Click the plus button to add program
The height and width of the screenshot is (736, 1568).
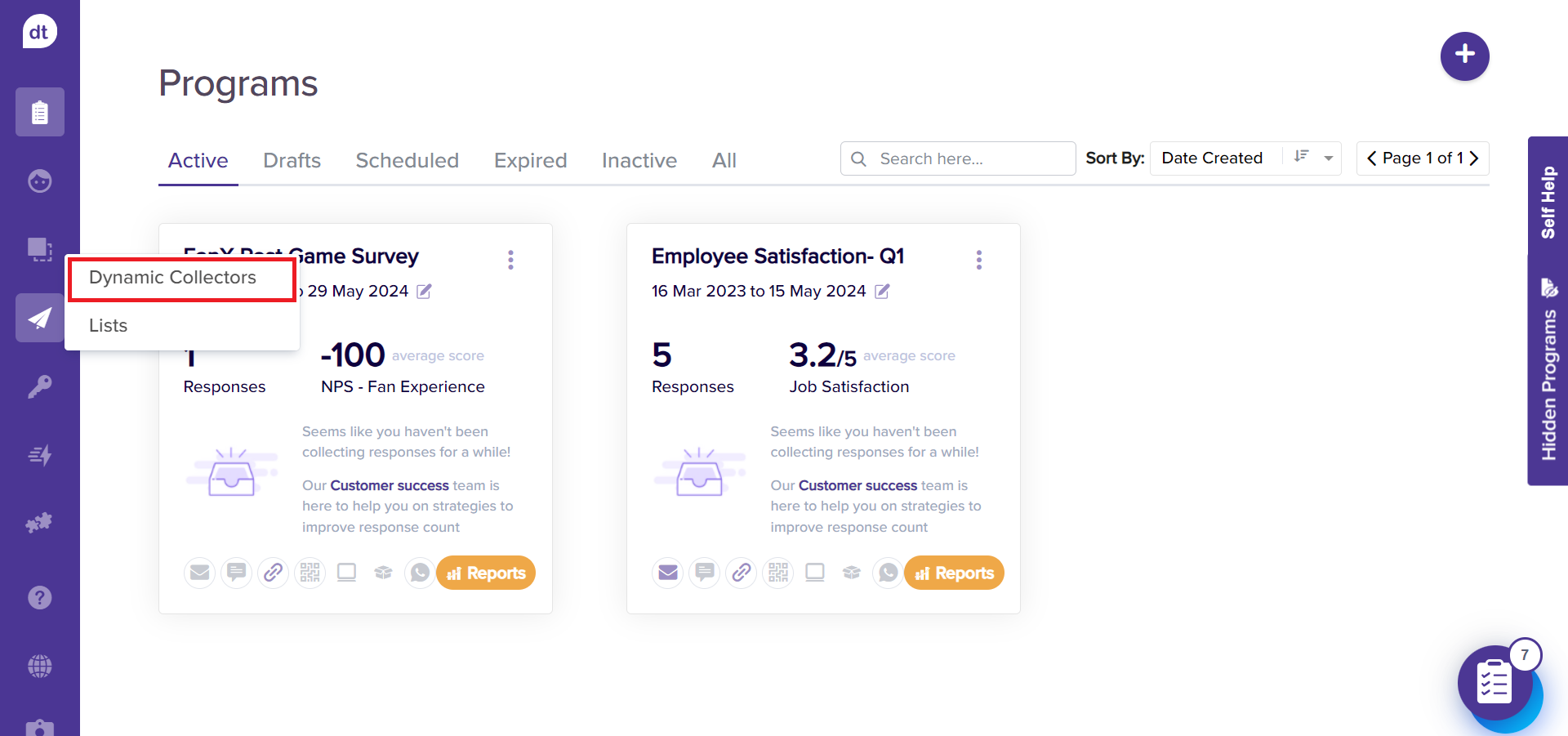(1464, 56)
